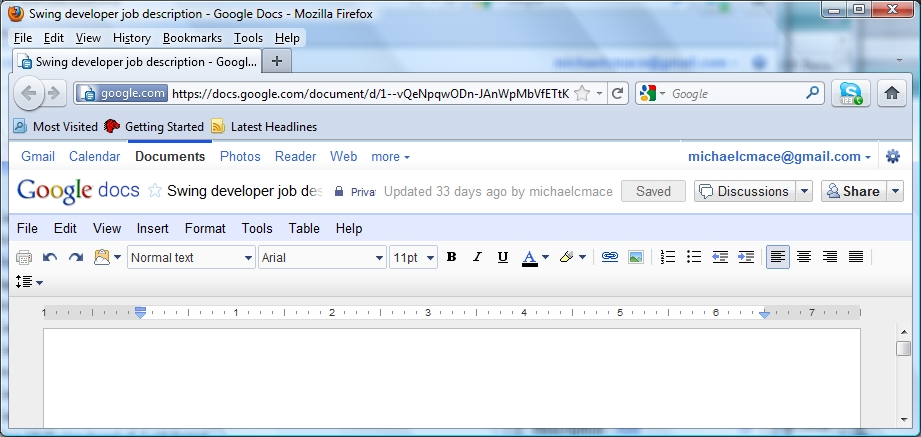Click the highlighter color tool
The height and width of the screenshot is (437, 921).
(566, 257)
